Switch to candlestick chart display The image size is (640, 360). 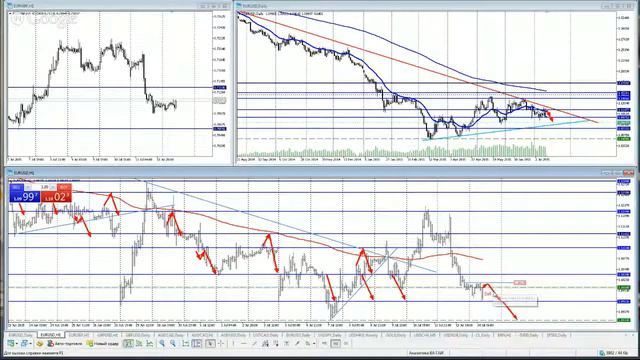pos(139,344)
